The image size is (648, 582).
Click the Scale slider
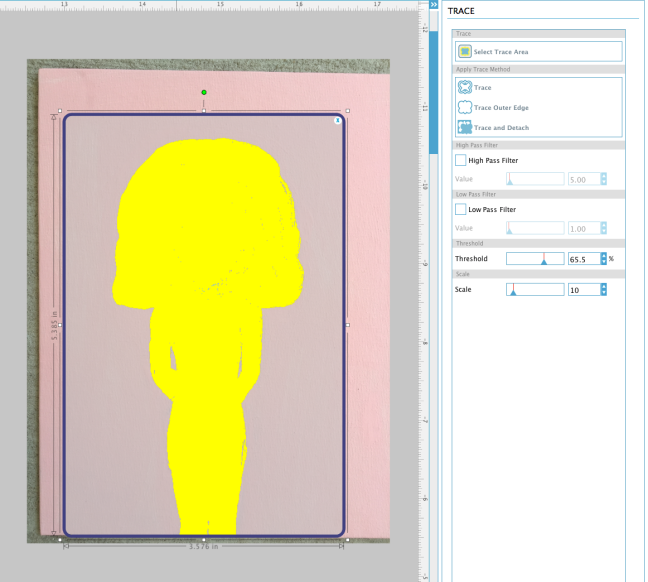tap(535, 289)
